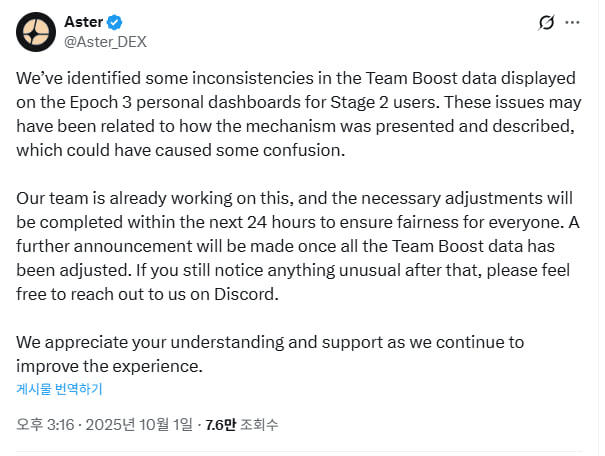The image size is (605, 456).
Task: Open the three-dot more options menu
Action: pos(572,22)
